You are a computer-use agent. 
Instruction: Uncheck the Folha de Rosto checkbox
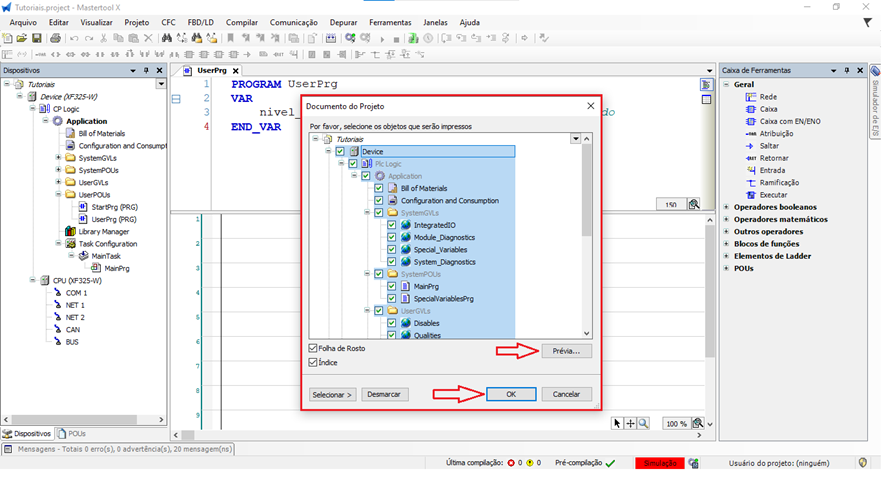coord(314,348)
